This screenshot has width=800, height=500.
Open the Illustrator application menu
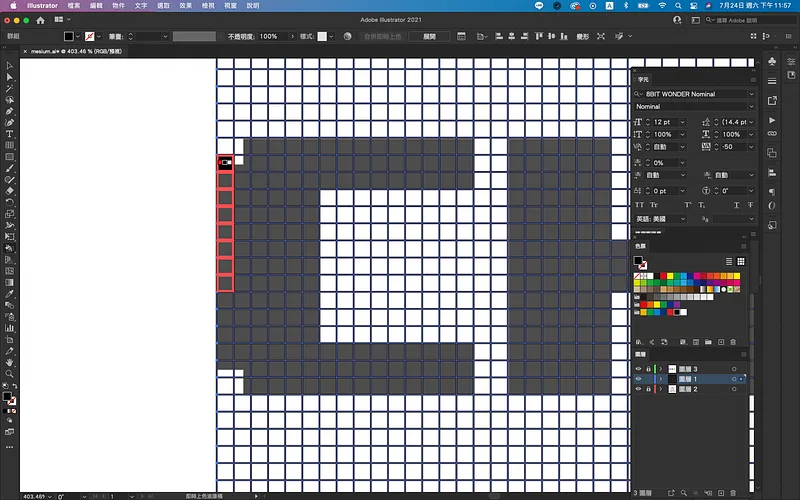42,6
